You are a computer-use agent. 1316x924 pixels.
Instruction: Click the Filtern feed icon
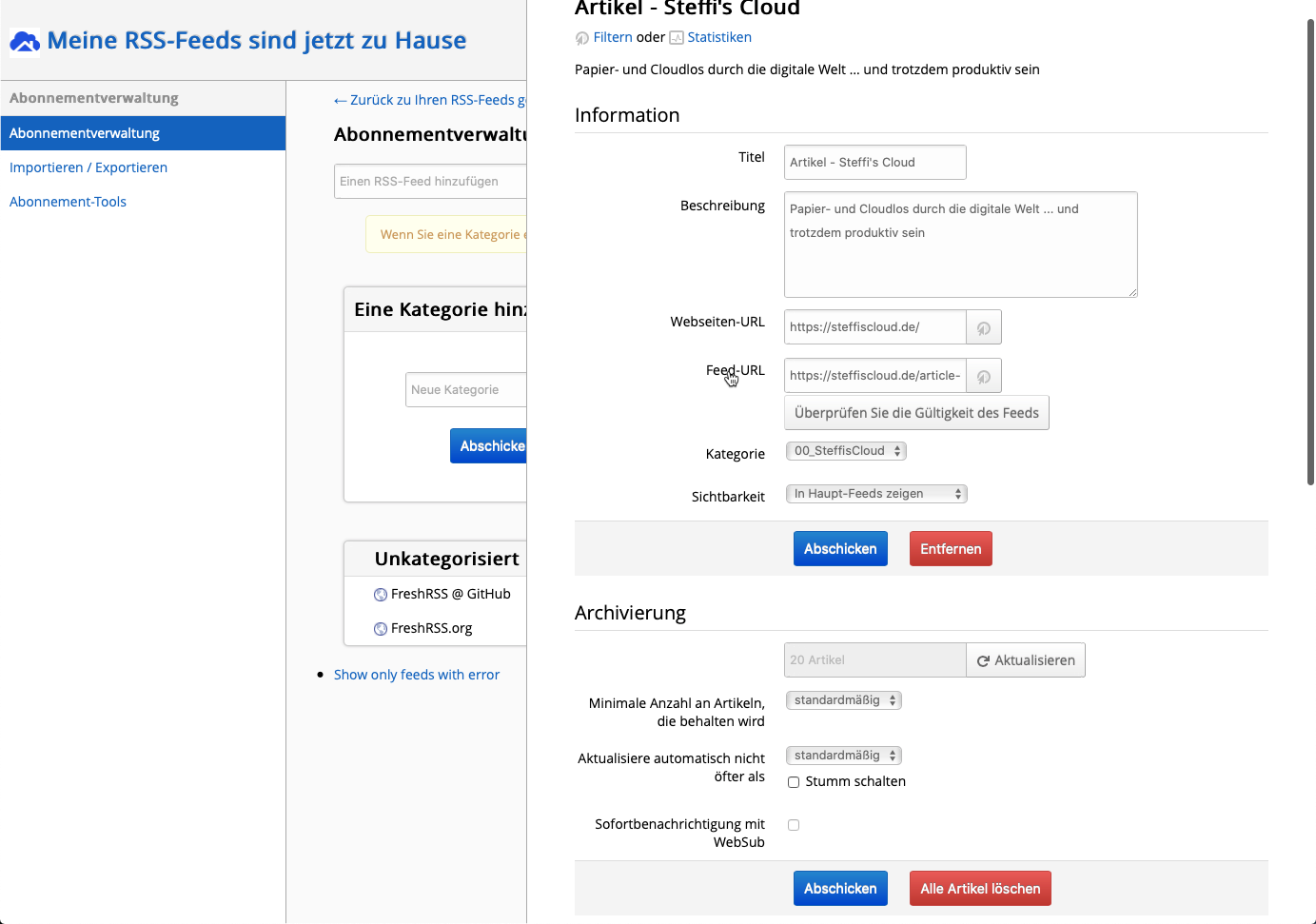click(x=582, y=38)
